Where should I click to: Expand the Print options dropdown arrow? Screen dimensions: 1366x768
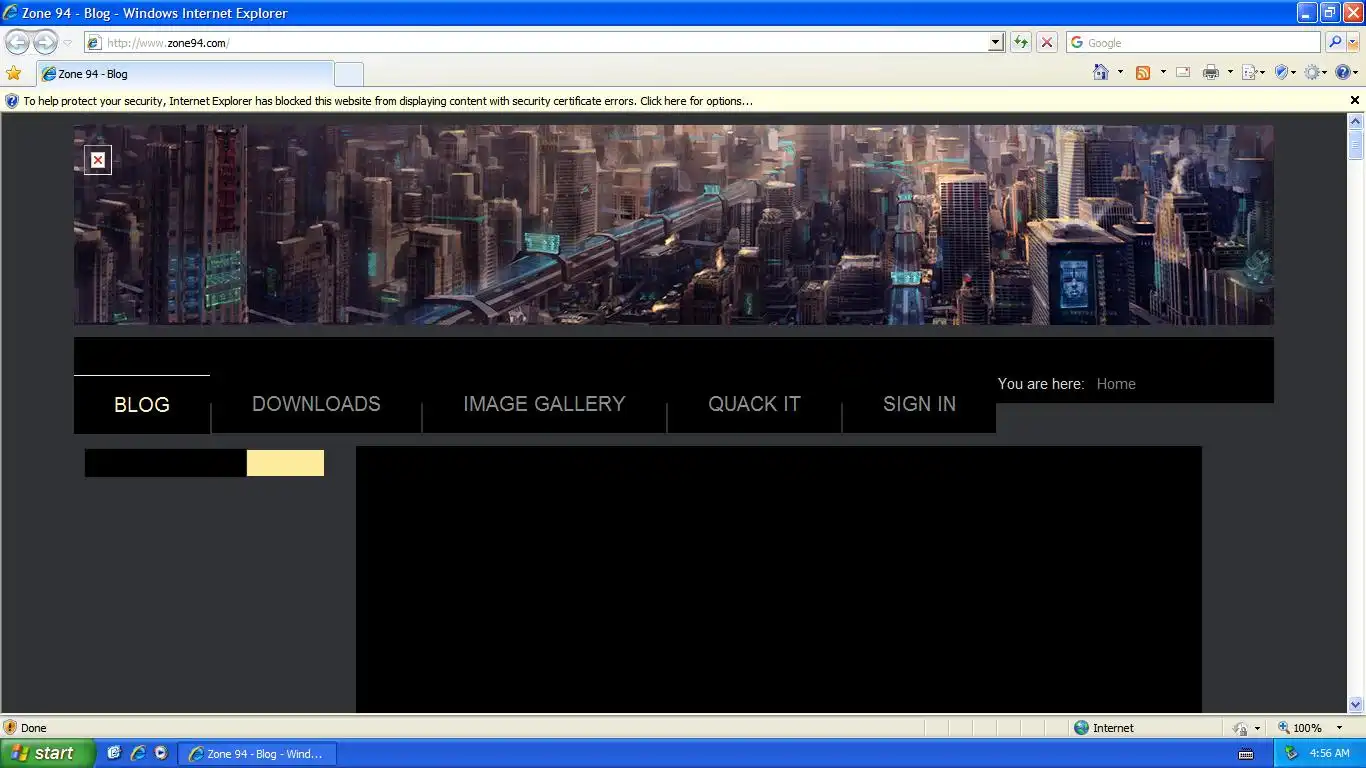tap(1230, 72)
